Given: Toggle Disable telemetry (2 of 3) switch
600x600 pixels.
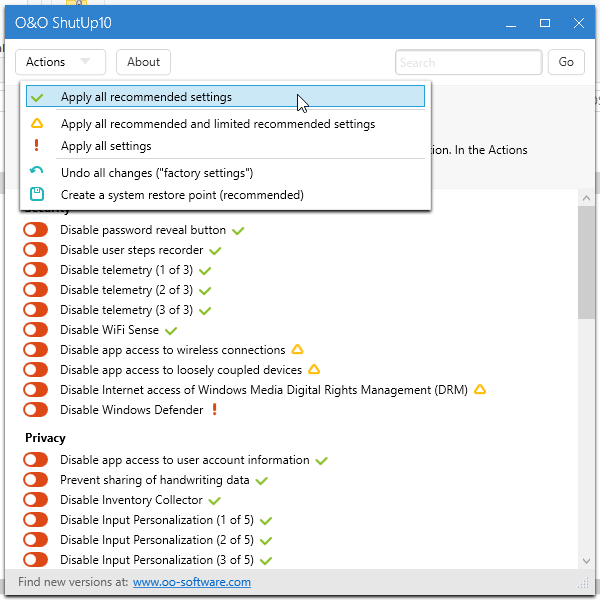Looking at the screenshot, I should click(36, 290).
